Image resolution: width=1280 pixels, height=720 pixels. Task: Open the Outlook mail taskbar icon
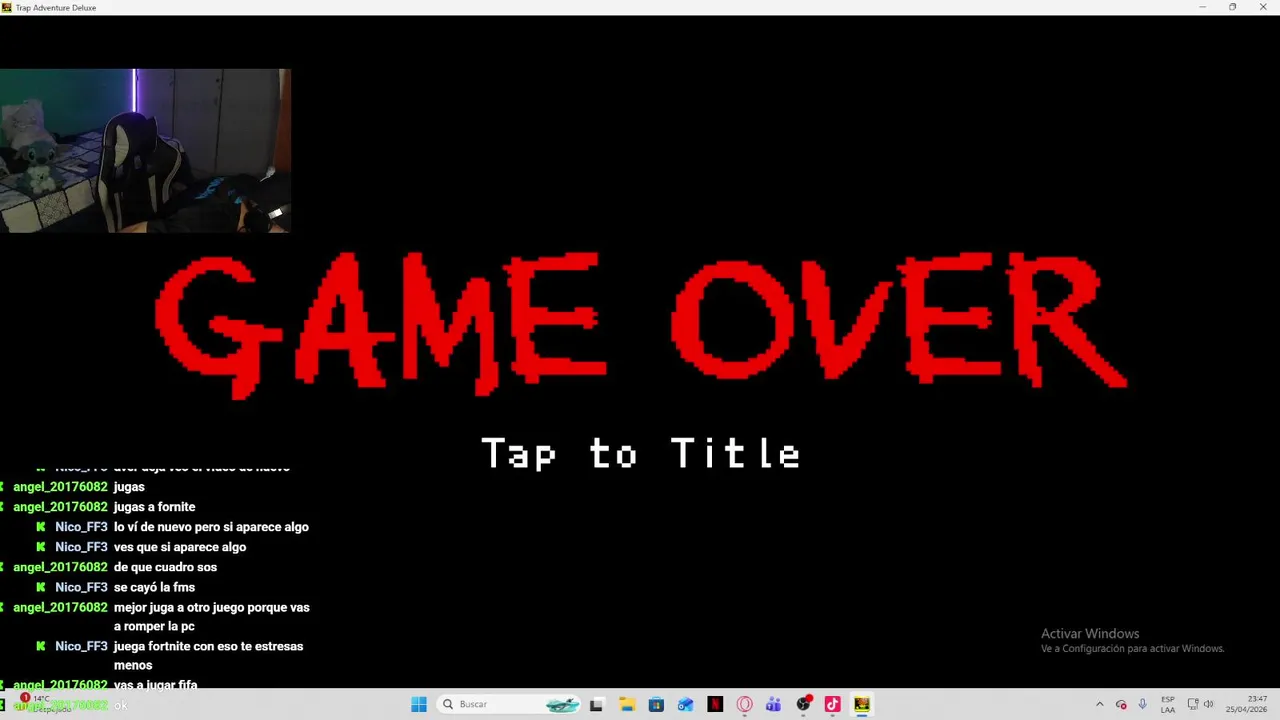click(685, 704)
